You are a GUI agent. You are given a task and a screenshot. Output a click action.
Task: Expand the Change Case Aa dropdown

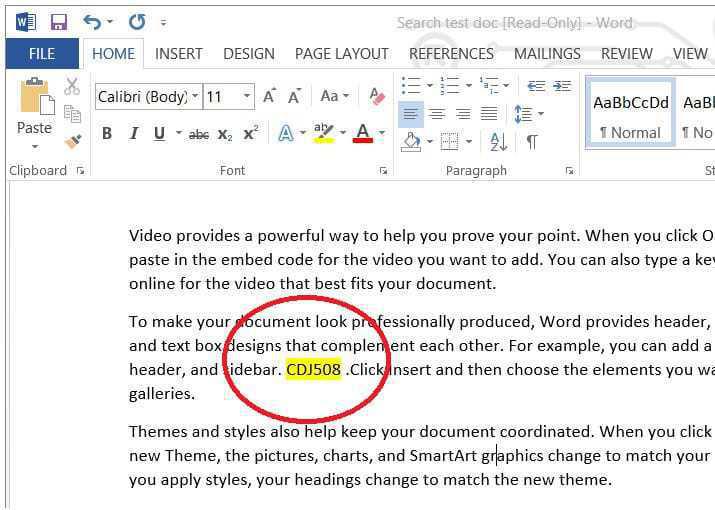tap(334, 97)
